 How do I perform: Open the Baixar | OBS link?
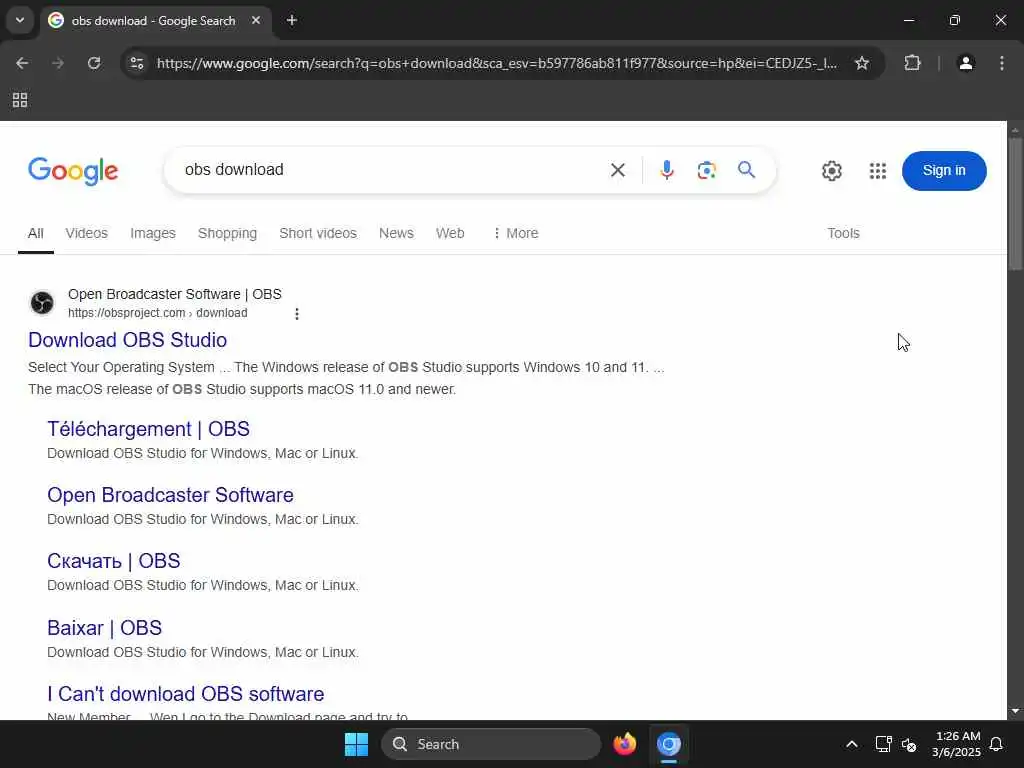[x=104, y=628]
